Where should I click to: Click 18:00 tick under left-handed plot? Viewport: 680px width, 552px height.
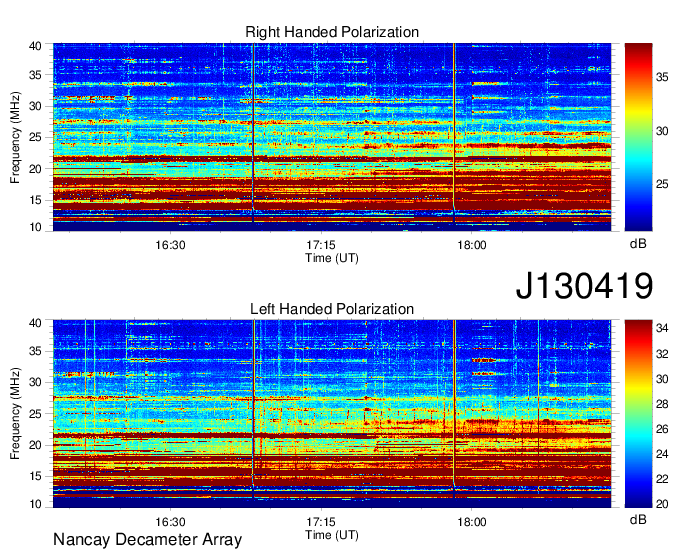point(472,522)
